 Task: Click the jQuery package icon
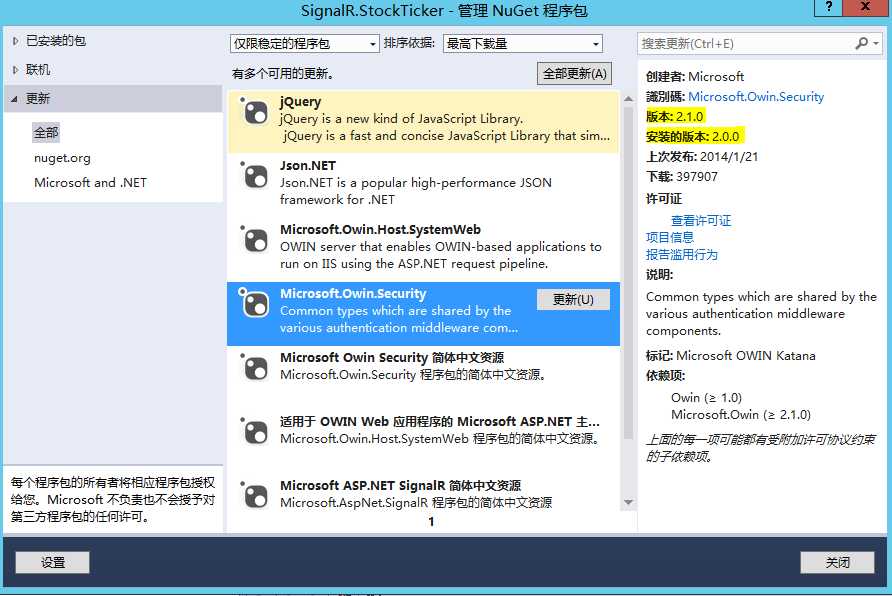coord(253,111)
